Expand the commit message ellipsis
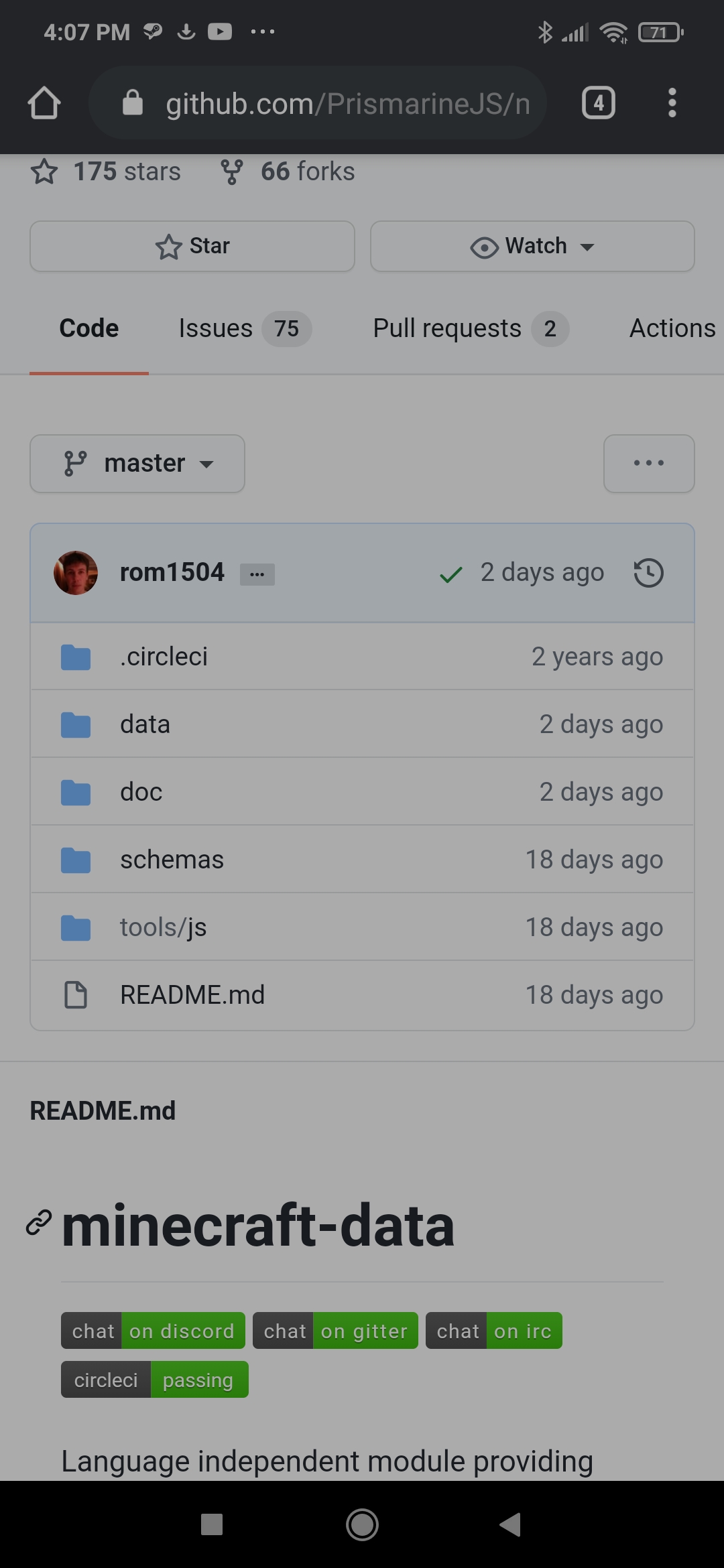This screenshot has width=724, height=1568. tap(257, 573)
